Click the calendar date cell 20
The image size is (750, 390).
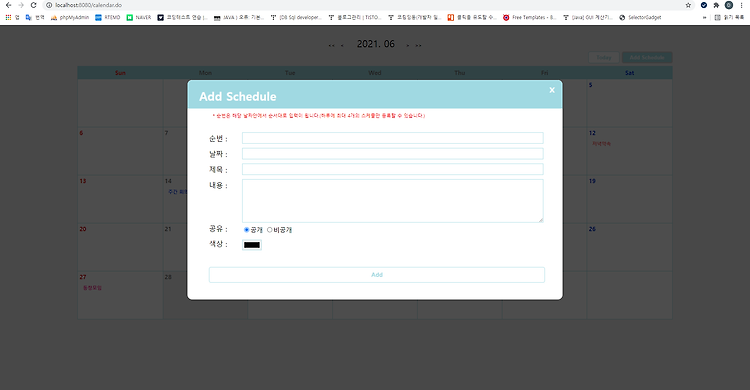[120, 247]
